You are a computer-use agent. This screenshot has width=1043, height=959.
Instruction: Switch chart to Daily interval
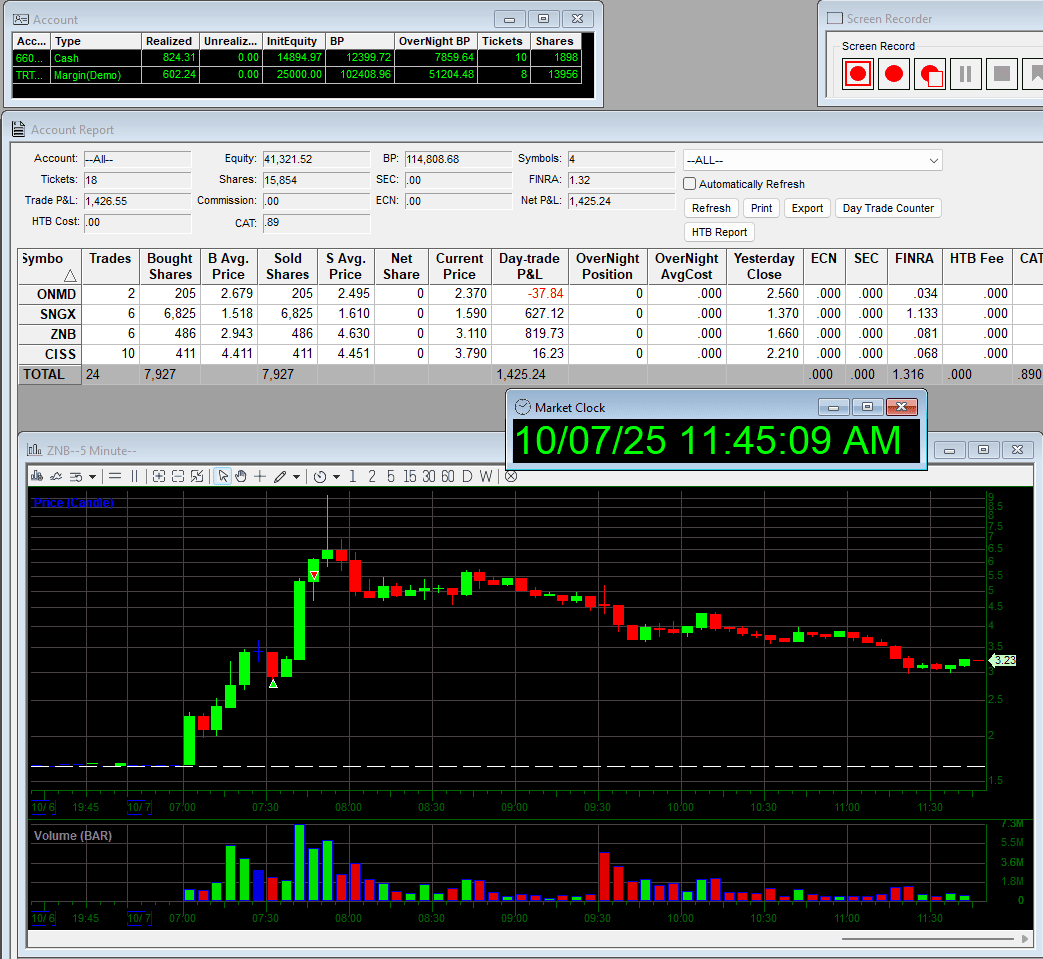click(x=467, y=476)
